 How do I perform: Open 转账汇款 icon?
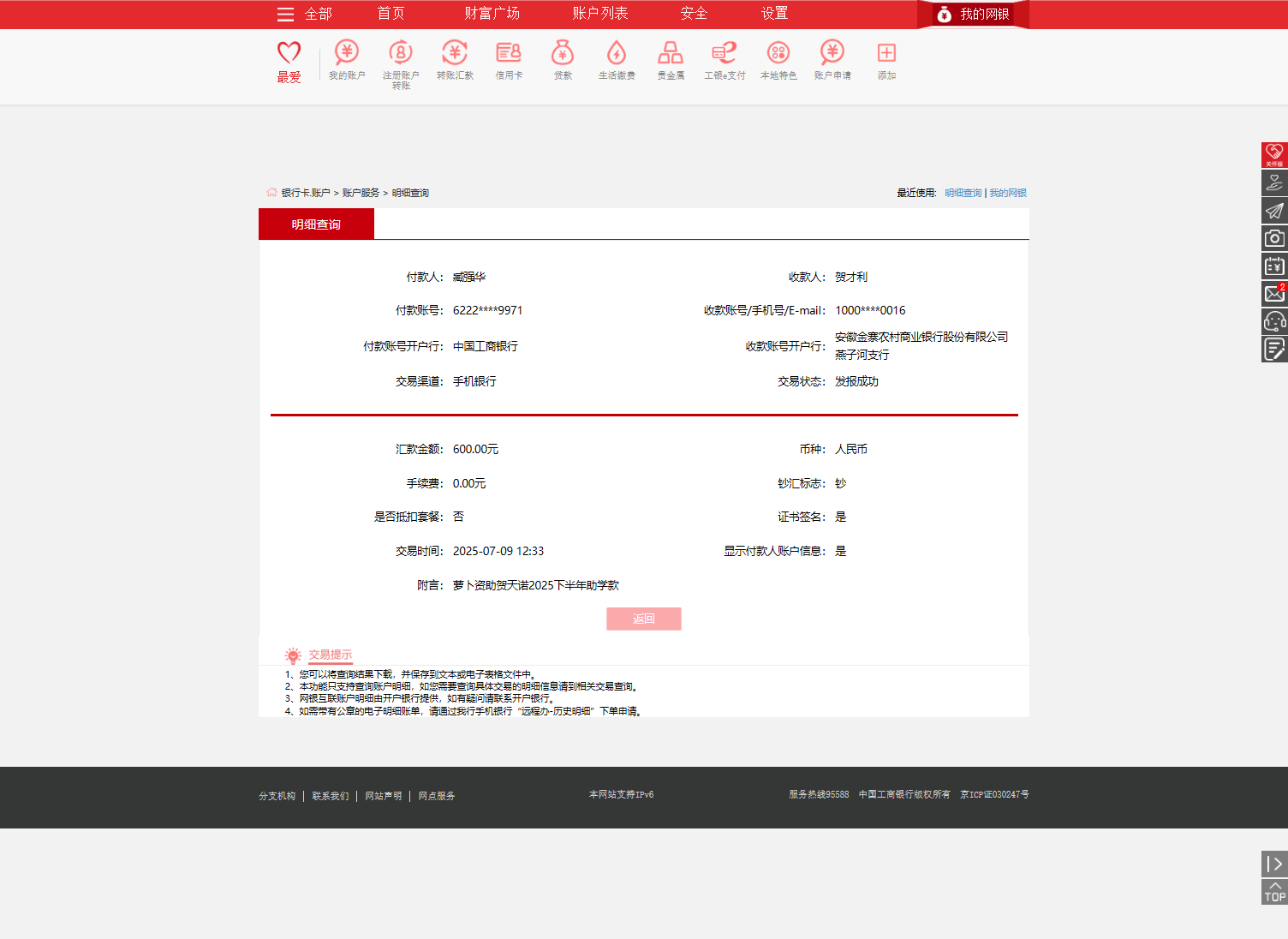pos(455,52)
